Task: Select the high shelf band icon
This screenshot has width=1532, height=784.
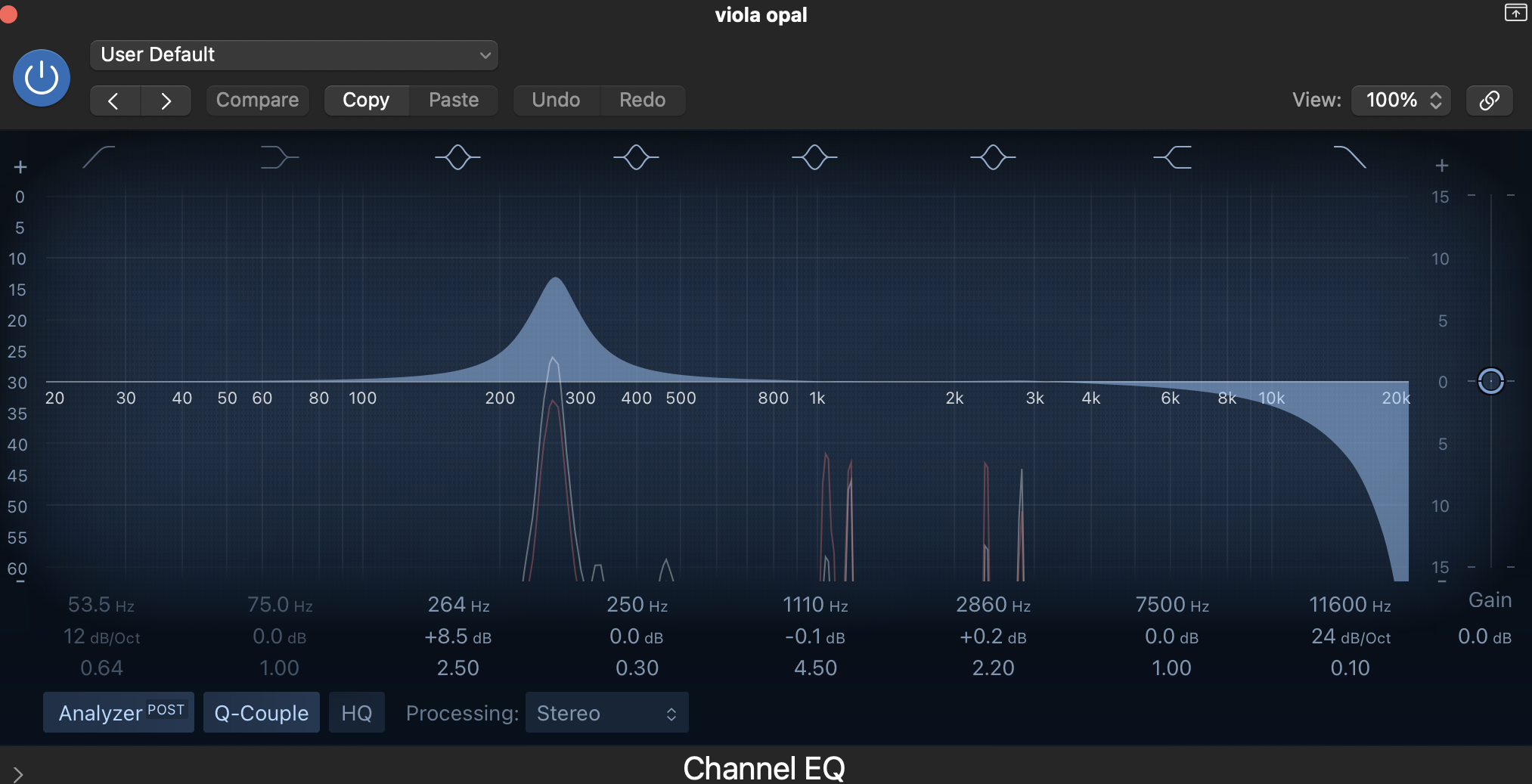Action: (1171, 156)
